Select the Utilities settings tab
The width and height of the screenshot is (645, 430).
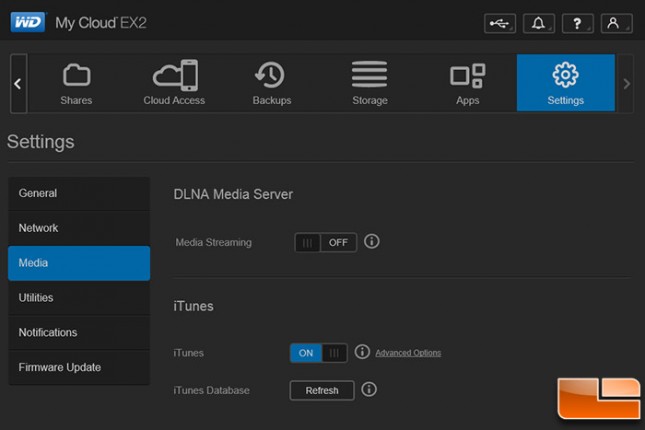coord(79,298)
